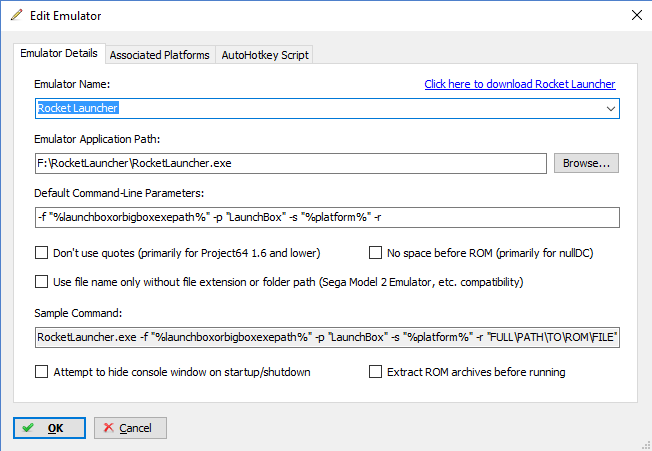Click the Sample Command text box
Viewport: 652px width, 451px height.
(x=326, y=338)
